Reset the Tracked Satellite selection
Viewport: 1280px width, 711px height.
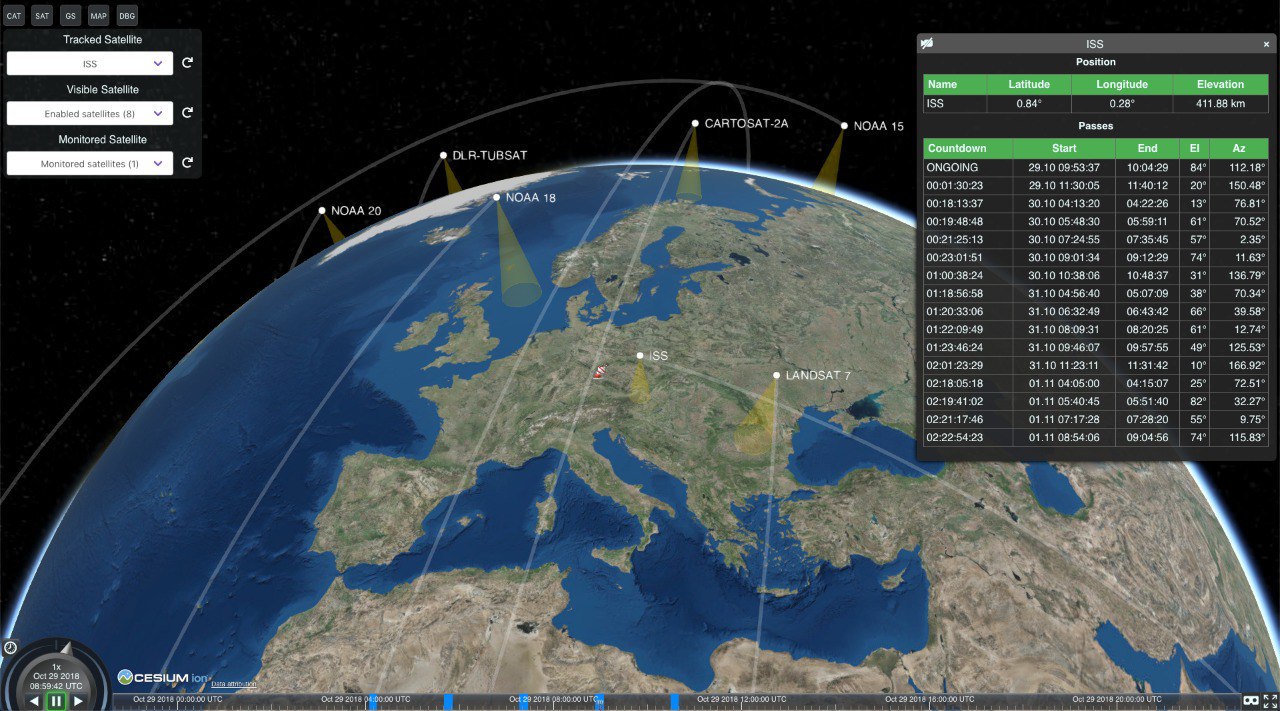[x=187, y=64]
